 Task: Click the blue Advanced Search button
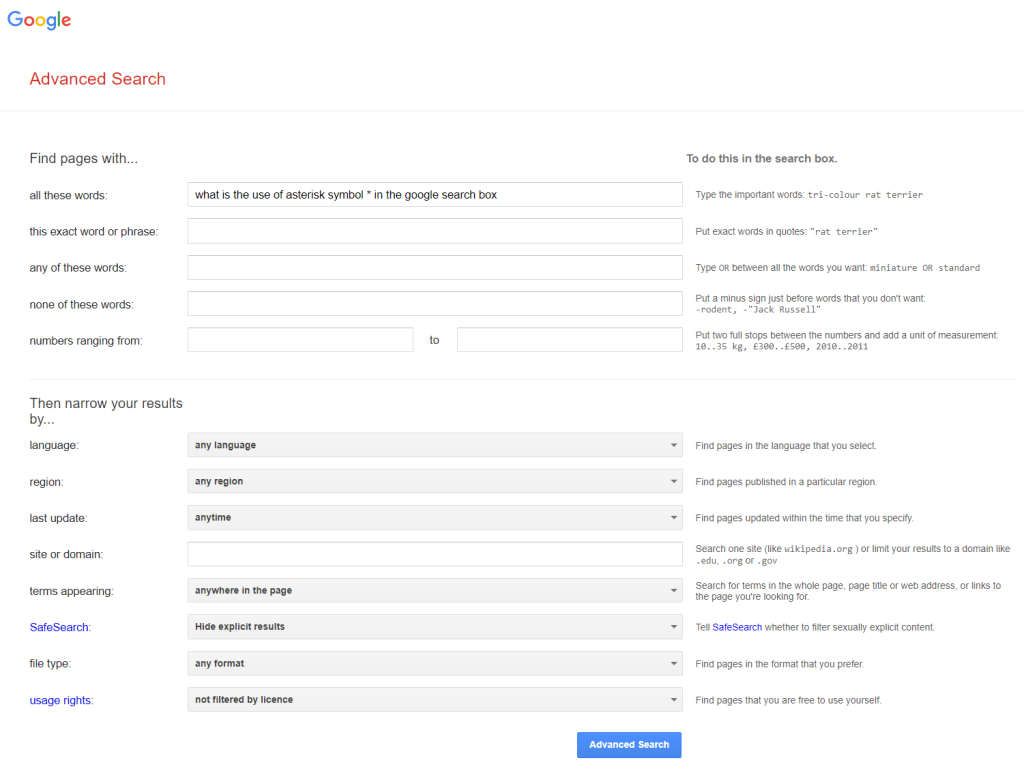629,745
